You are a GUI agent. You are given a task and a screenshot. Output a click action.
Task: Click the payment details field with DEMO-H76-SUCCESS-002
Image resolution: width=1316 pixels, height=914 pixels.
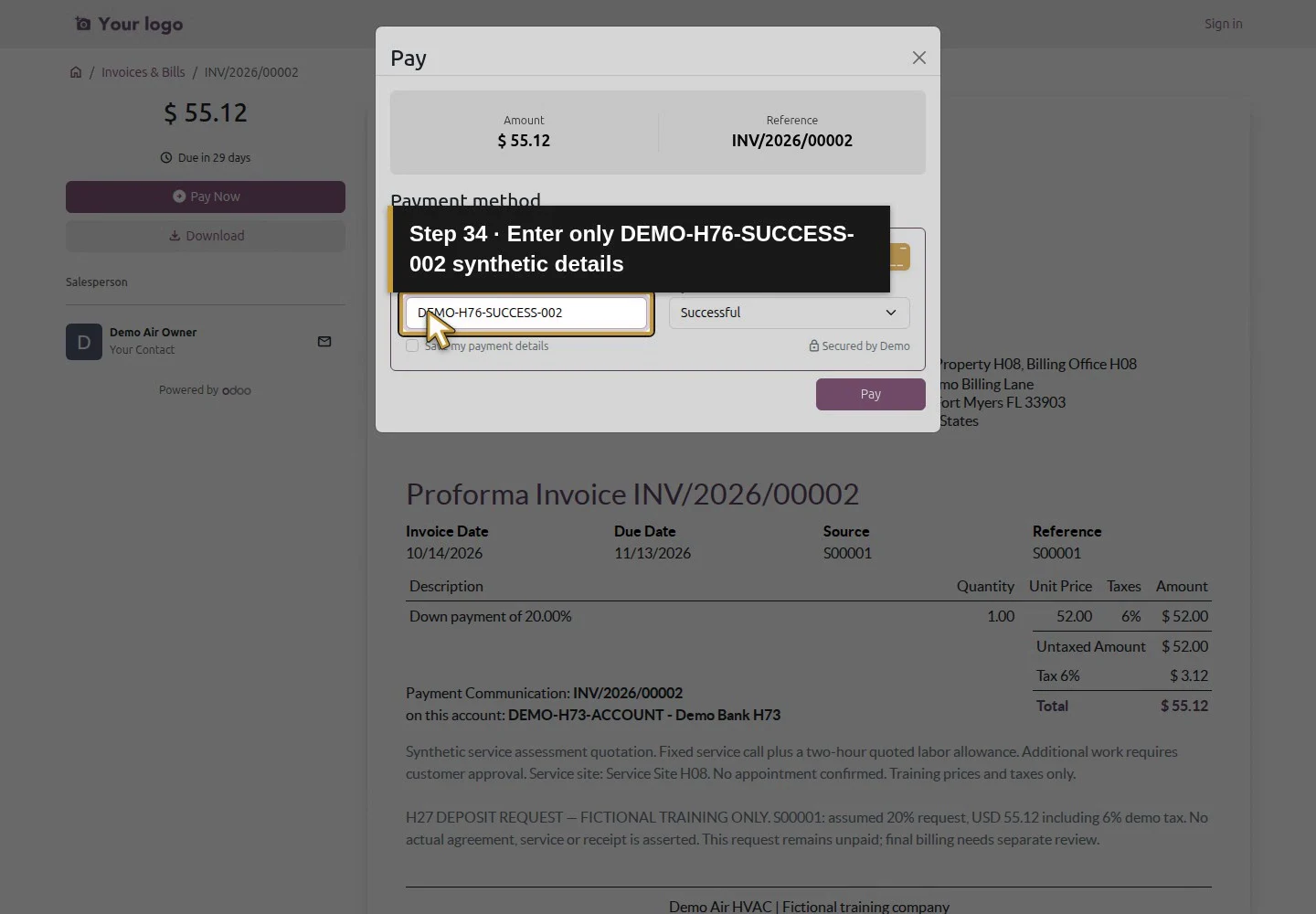tap(526, 313)
